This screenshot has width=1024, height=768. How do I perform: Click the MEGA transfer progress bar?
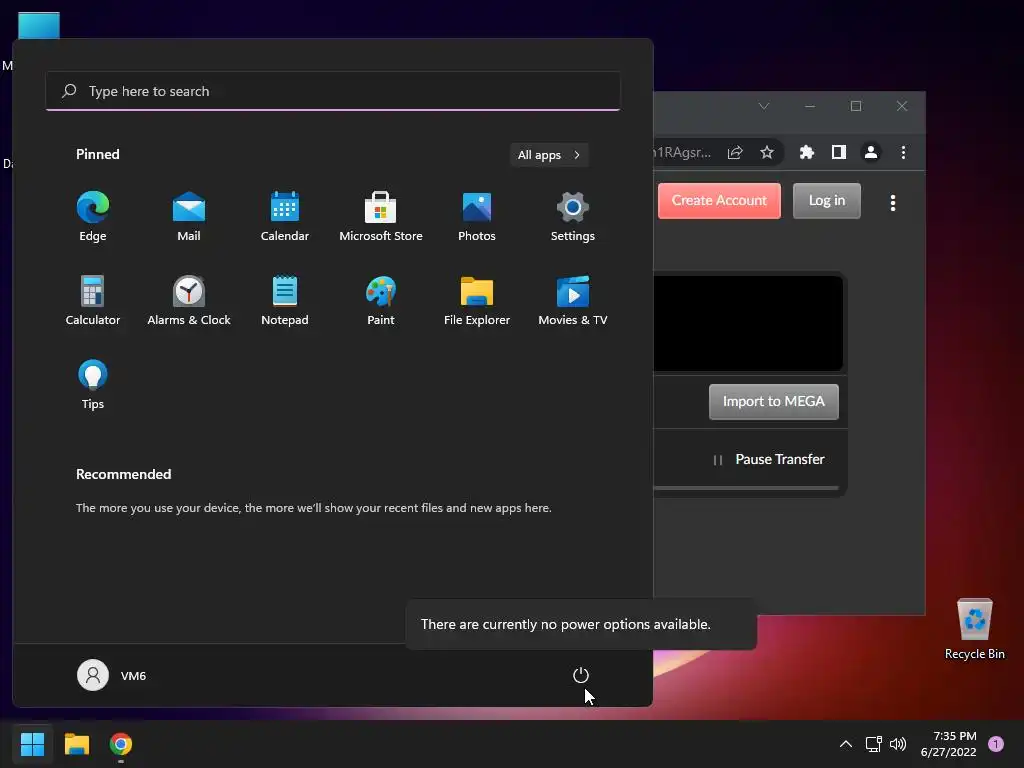[746, 488]
